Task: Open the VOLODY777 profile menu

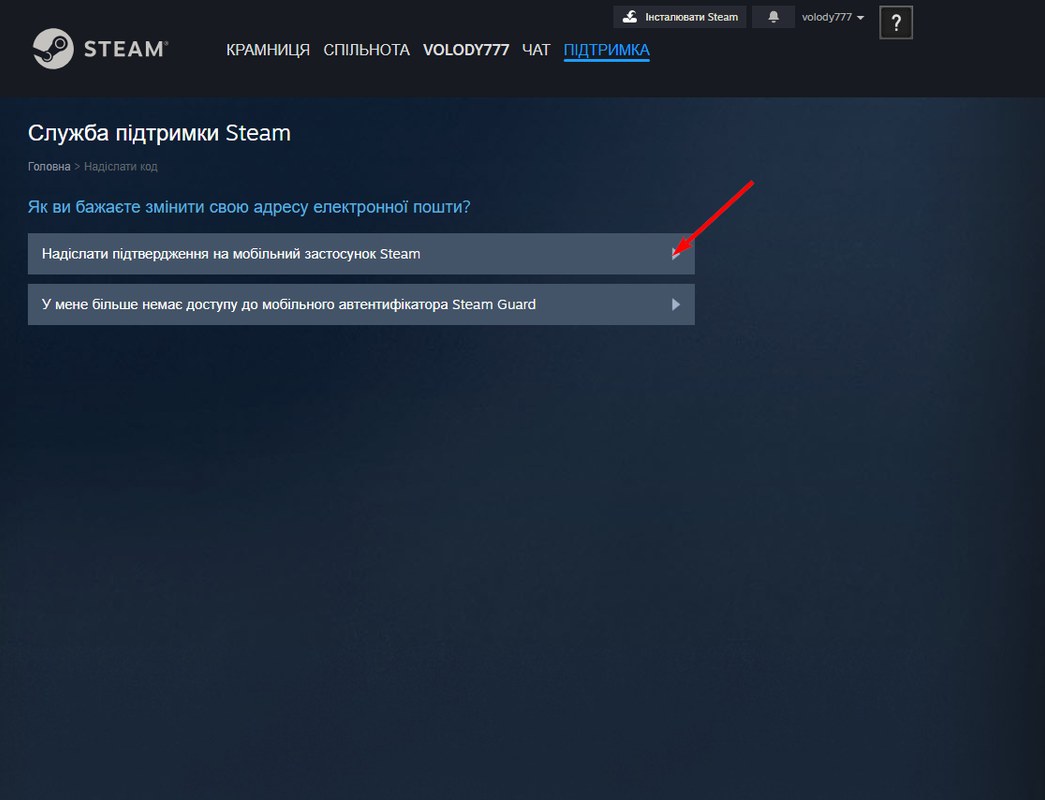Action: (466, 50)
